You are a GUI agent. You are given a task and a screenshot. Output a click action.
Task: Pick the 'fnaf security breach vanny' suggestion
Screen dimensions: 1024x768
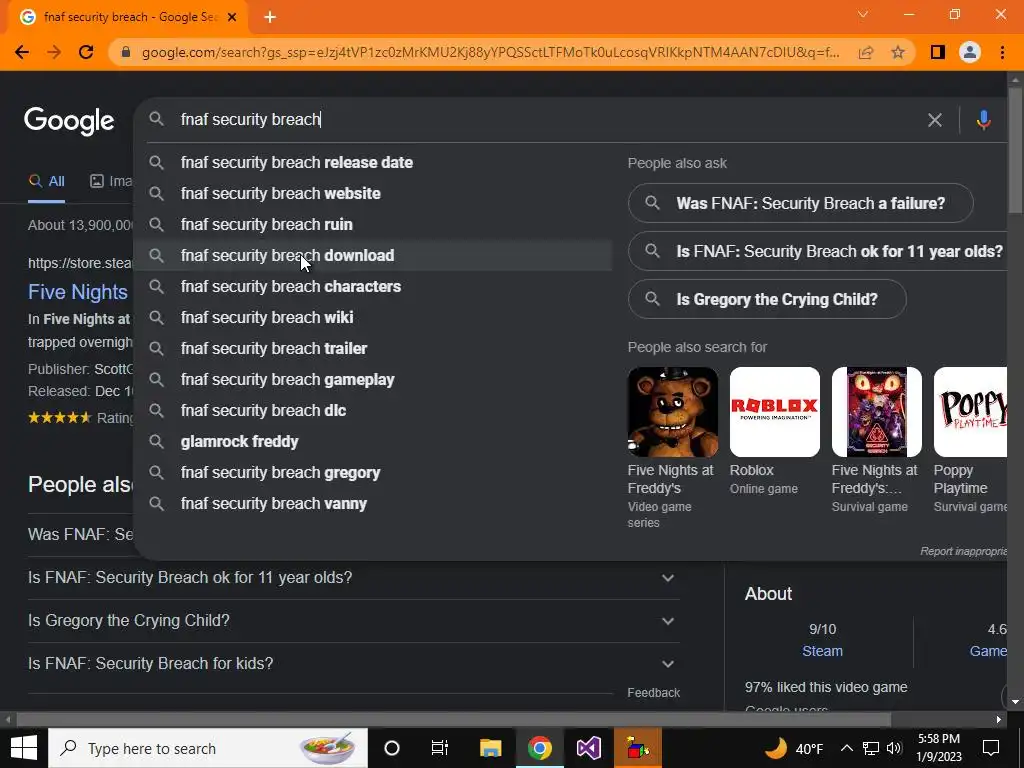pos(373,504)
